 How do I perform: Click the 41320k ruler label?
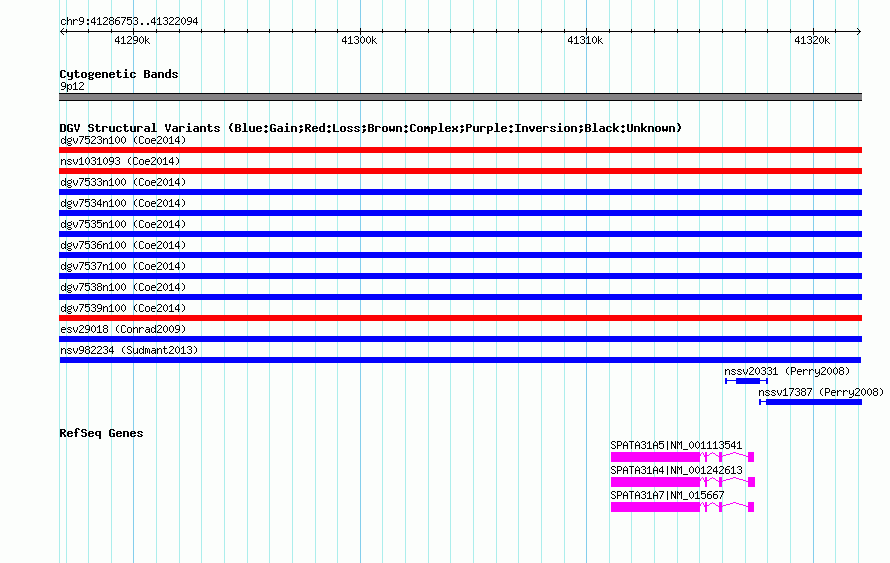point(812,40)
